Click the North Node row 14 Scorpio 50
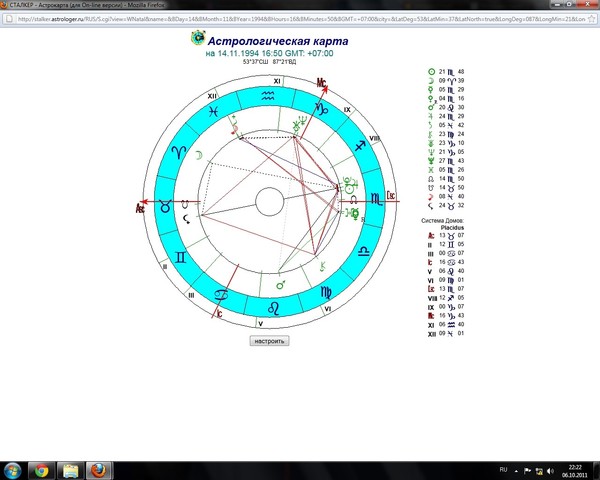 (x=446, y=179)
